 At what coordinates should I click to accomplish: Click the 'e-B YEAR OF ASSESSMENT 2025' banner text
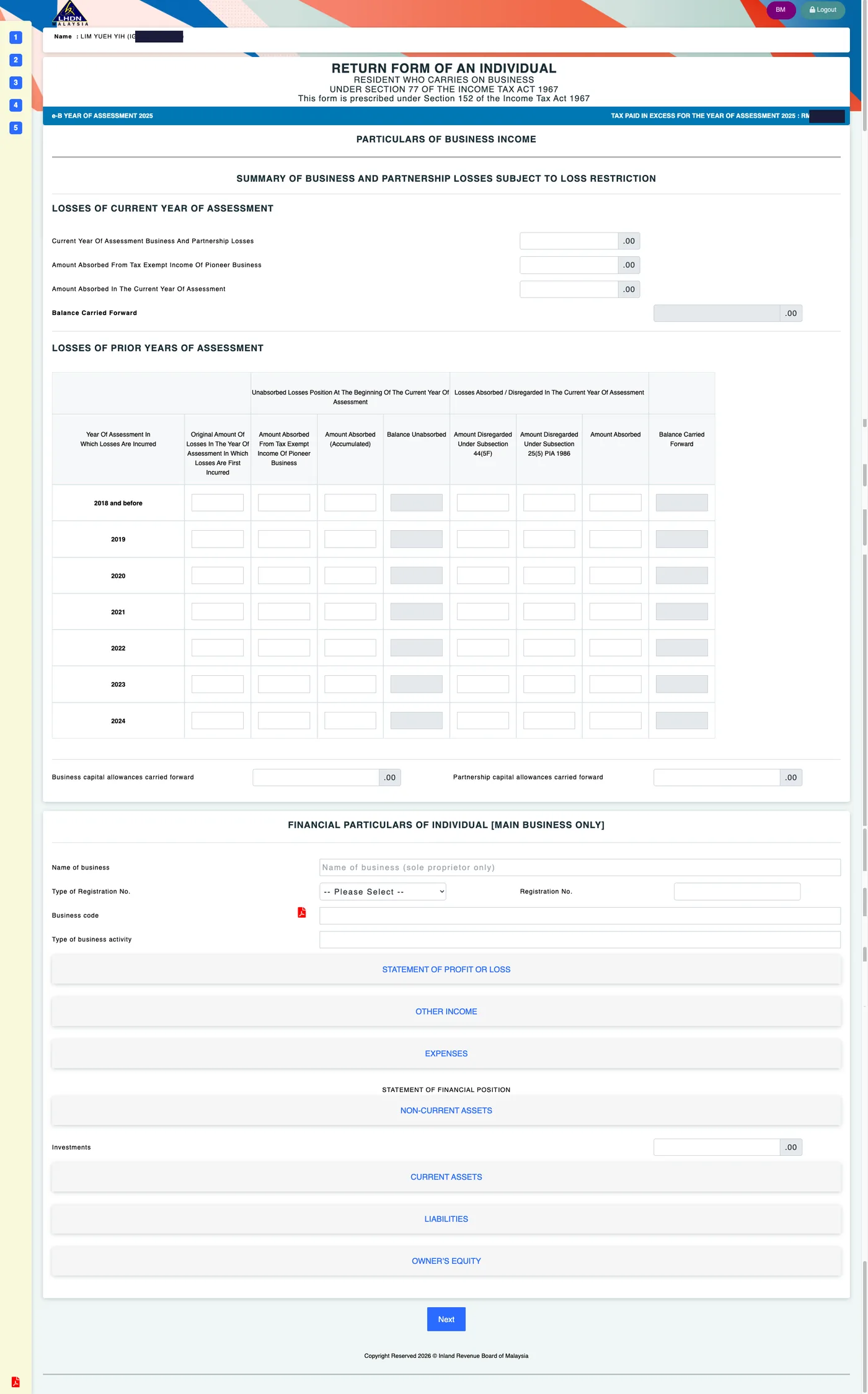pyautogui.click(x=102, y=116)
